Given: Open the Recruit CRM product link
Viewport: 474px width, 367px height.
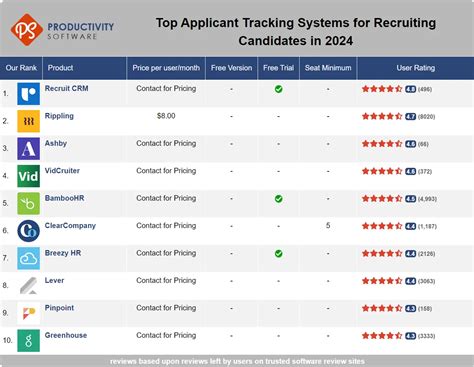Looking at the screenshot, I should 67,88.
